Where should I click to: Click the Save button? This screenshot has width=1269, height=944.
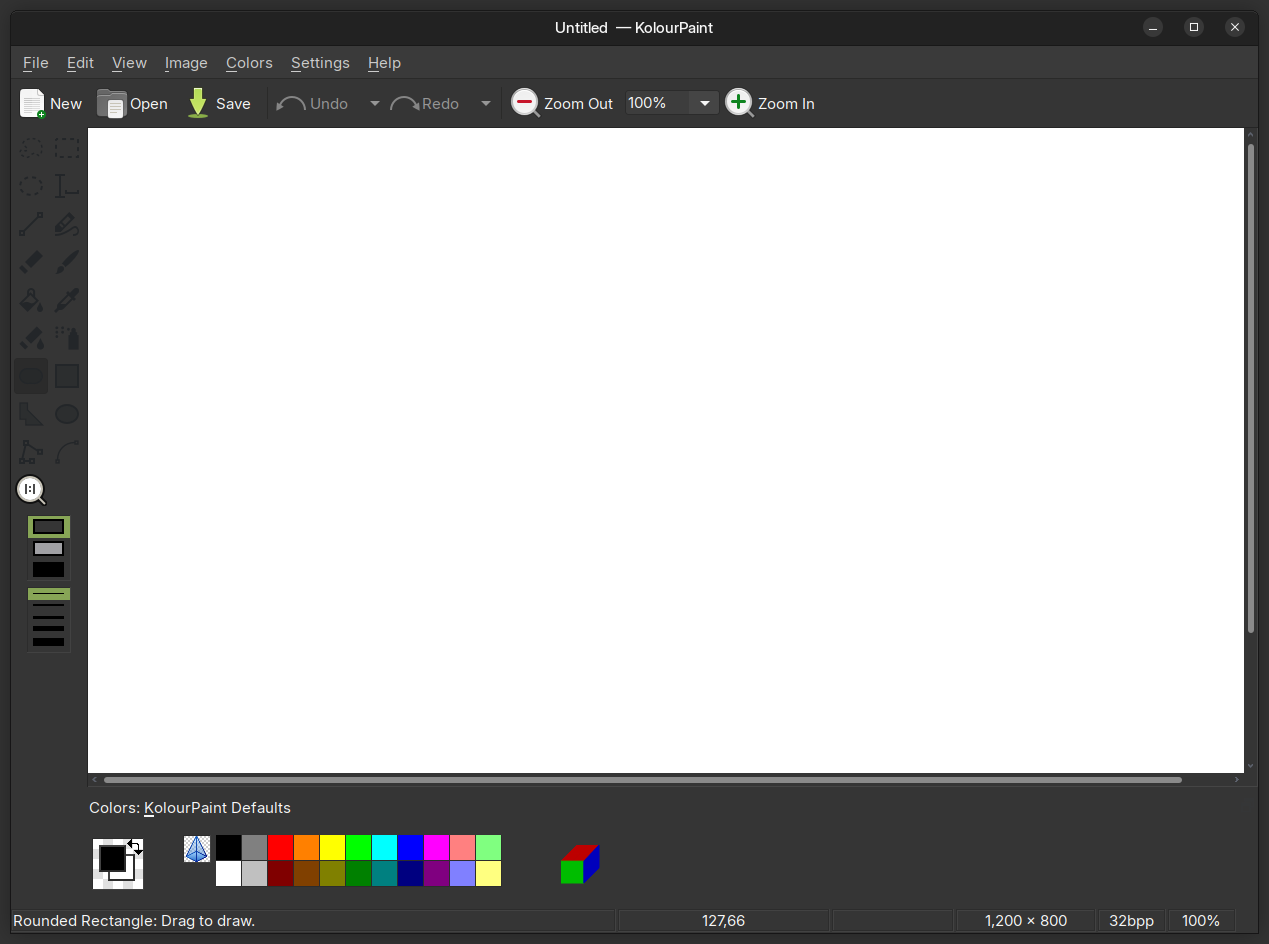pyautogui.click(x=219, y=104)
